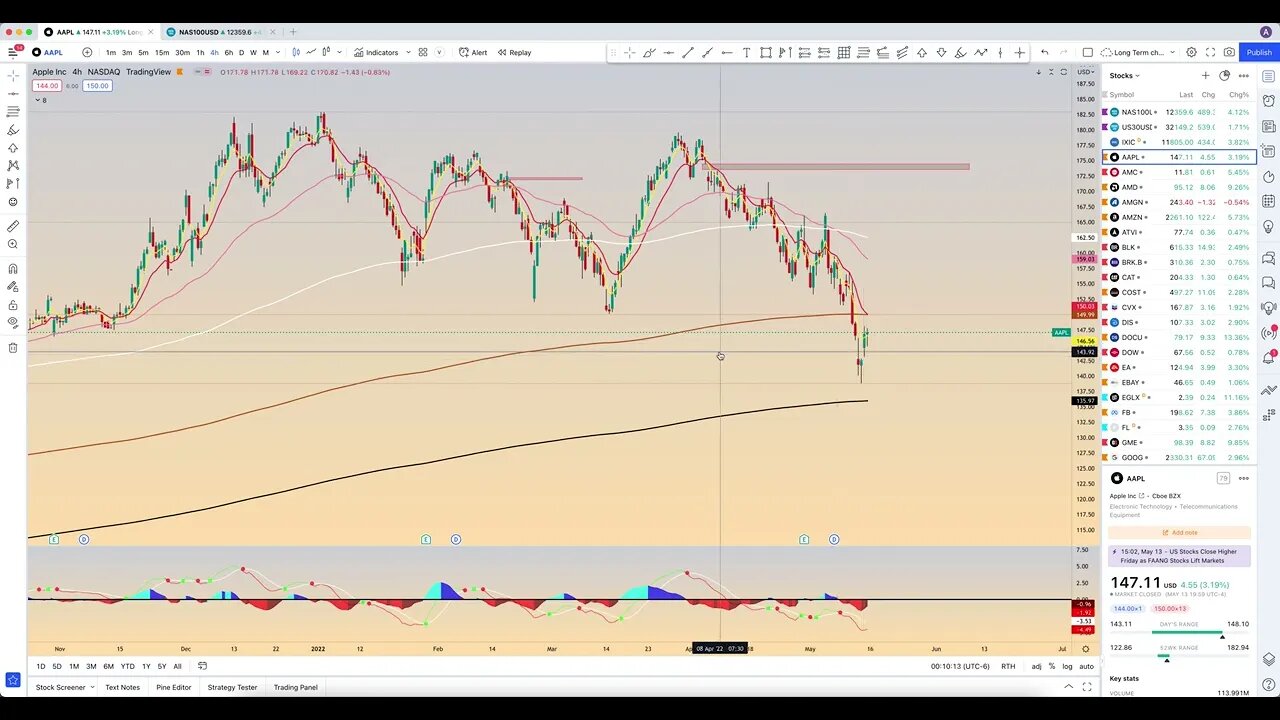
Task: Select the arrow down marker tool
Action: click(x=941, y=52)
